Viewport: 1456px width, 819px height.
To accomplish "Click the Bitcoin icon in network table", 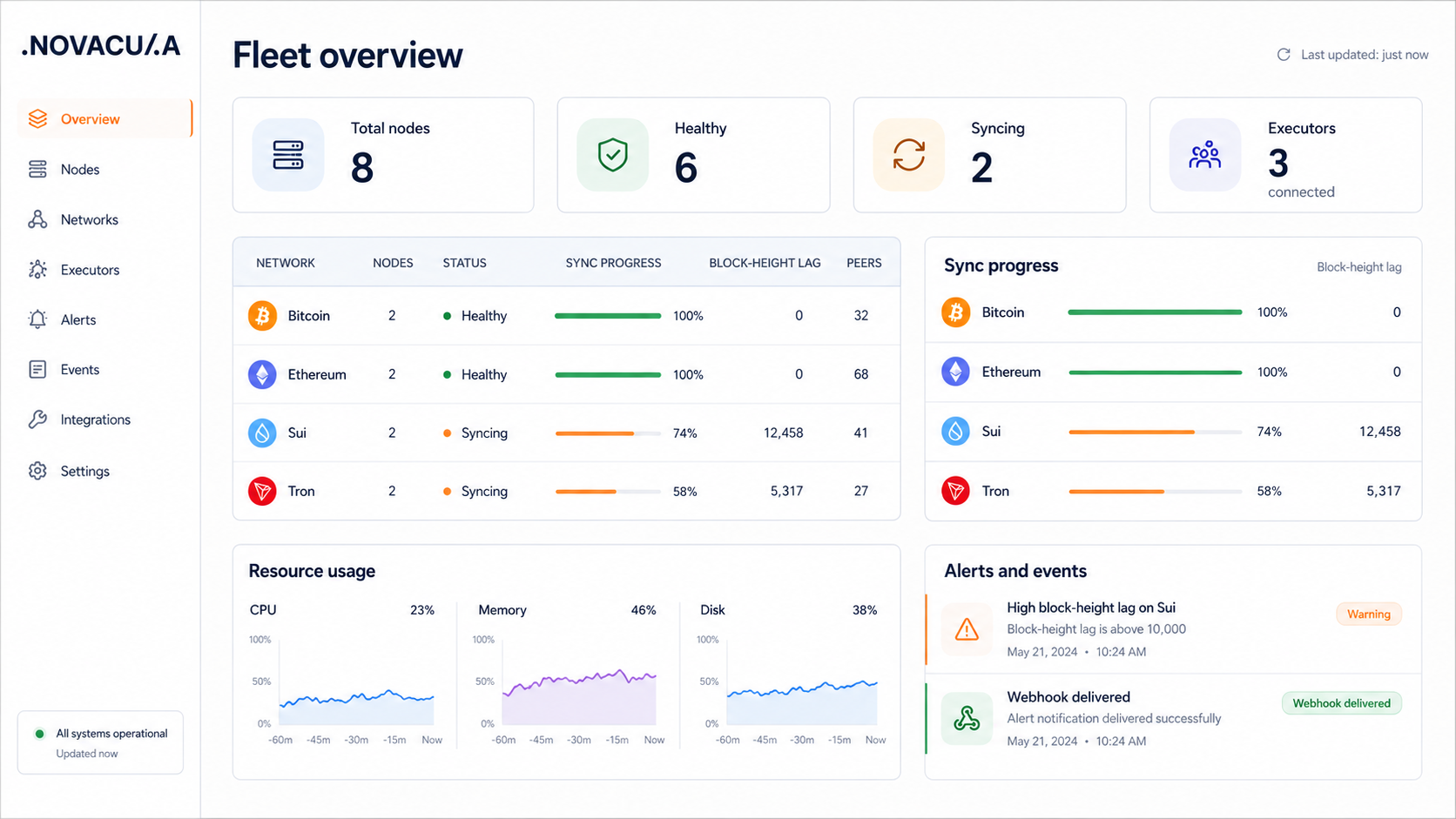I will click(x=262, y=315).
